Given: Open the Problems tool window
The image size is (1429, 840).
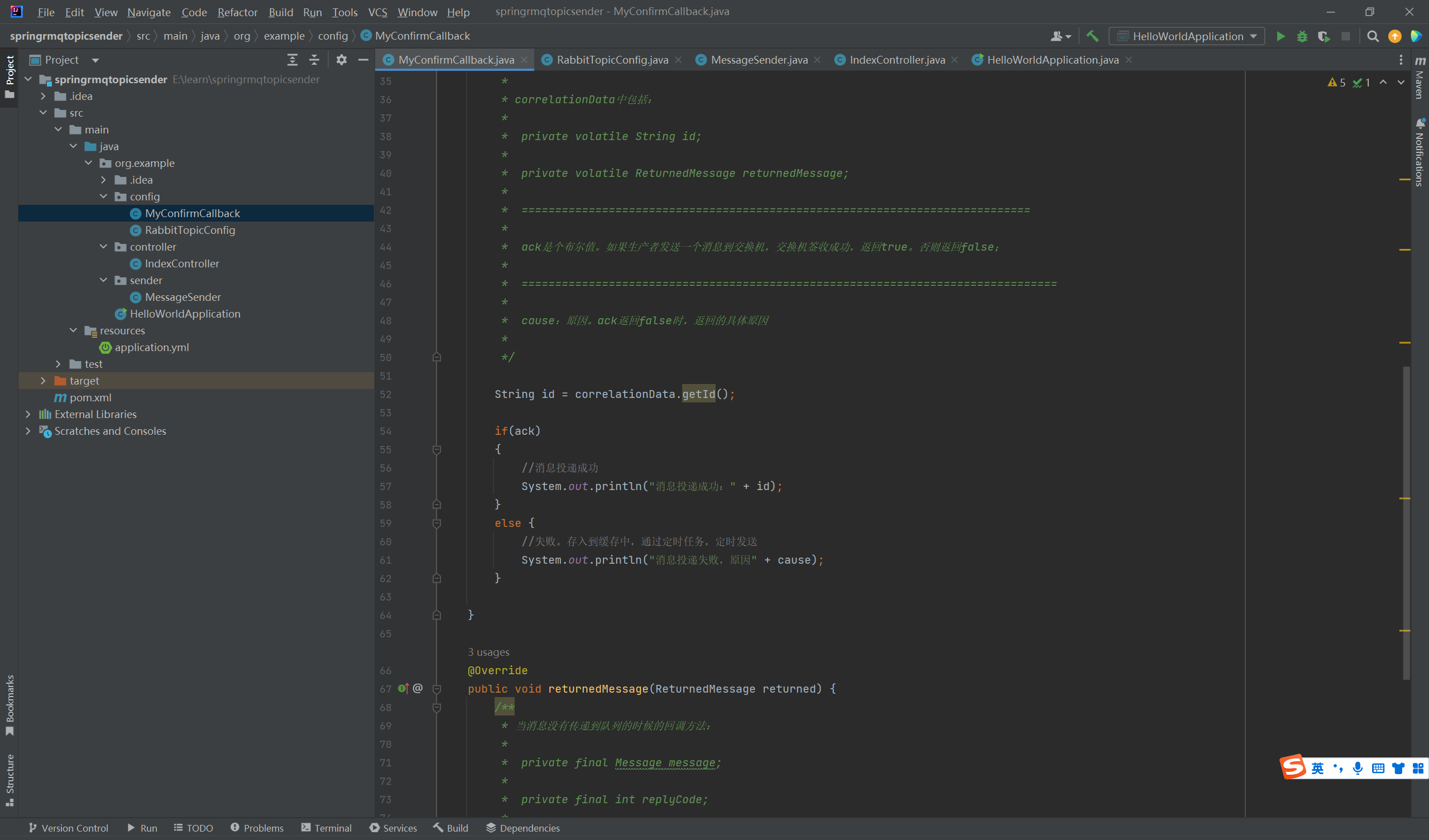Looking at the screenshot, I should (x=257, y=828).
